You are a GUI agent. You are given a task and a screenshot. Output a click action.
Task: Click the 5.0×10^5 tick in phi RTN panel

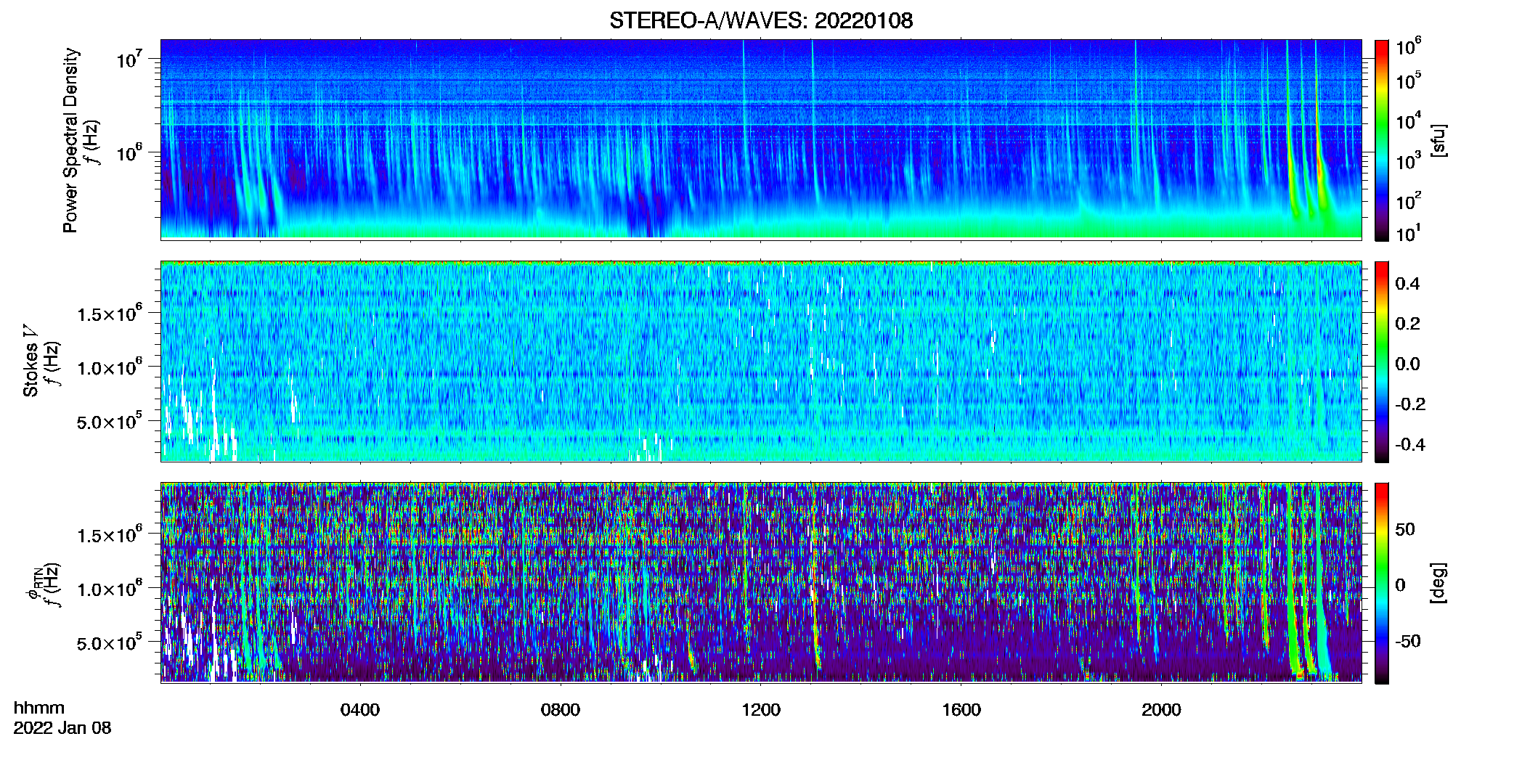(110, 642)
